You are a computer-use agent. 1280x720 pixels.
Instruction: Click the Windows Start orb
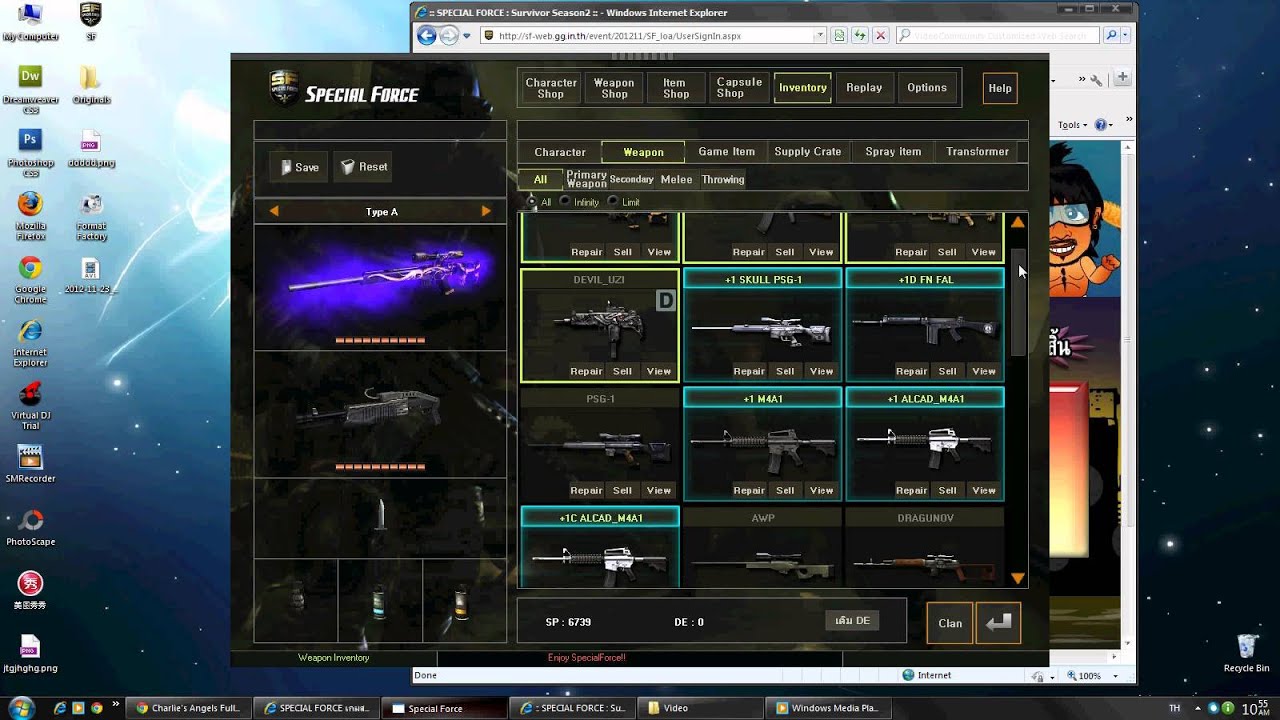pyautogui.click(x=21, y=707)
